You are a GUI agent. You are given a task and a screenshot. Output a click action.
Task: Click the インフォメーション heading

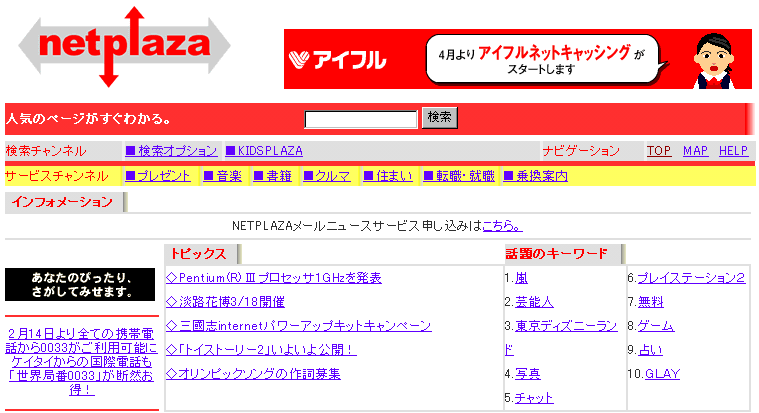click(62, 202)
